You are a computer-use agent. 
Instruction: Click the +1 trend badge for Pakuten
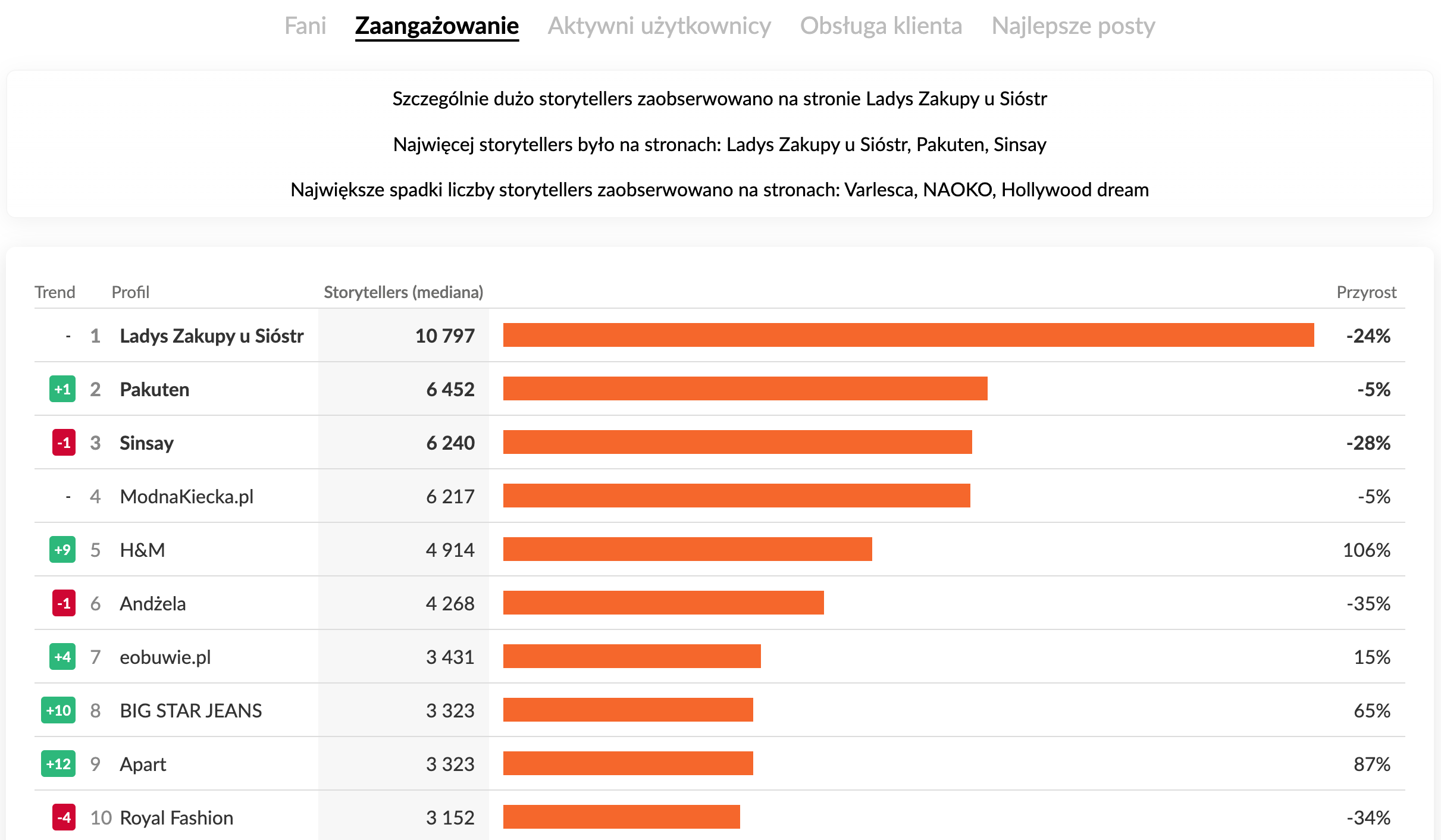(x=62, y=389)
